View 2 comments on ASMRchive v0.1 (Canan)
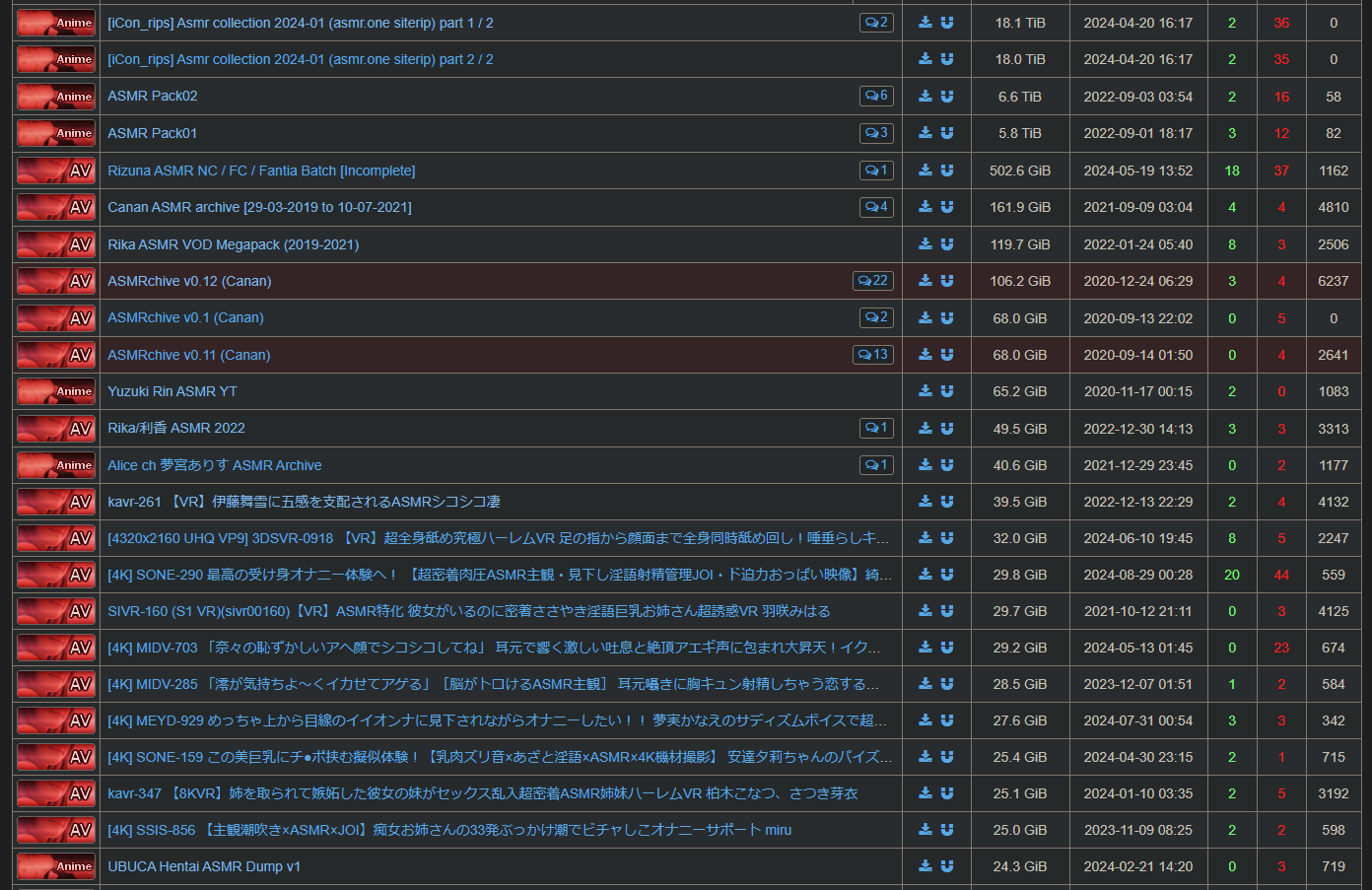 (x=876, y=317)
